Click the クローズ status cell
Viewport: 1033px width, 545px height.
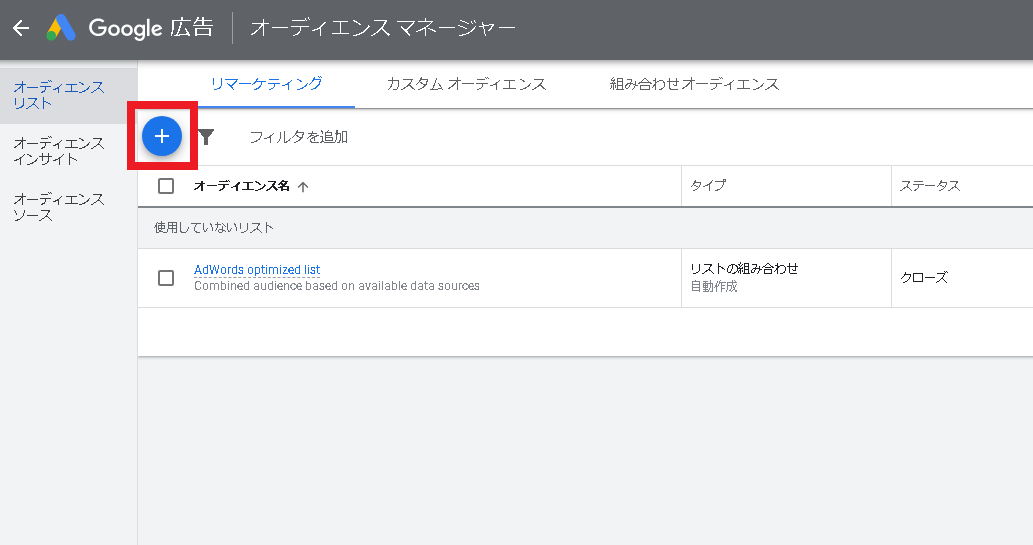tap(924, 277)
